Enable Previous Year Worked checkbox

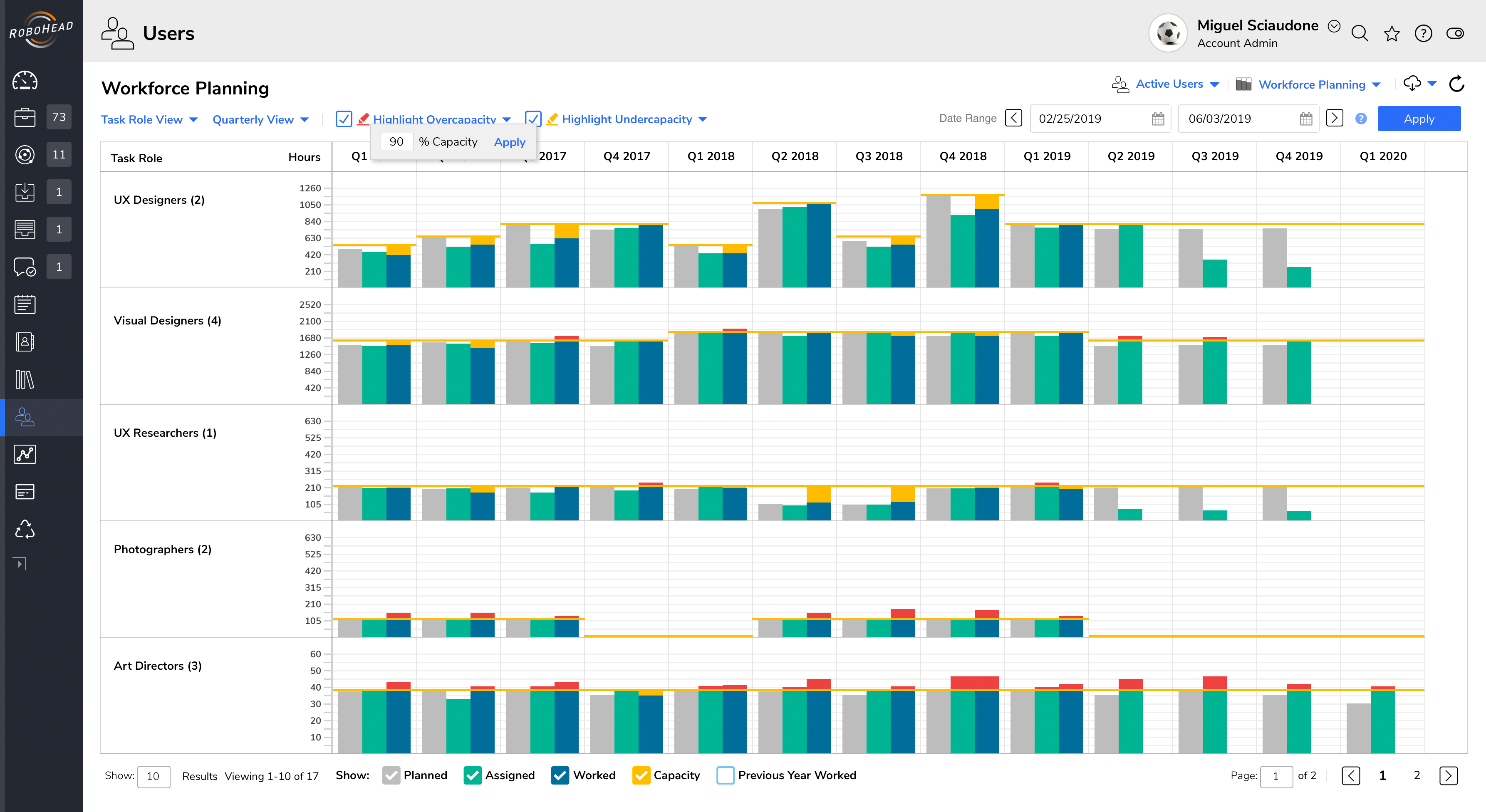pyautogui.click(x=725, y=776)
